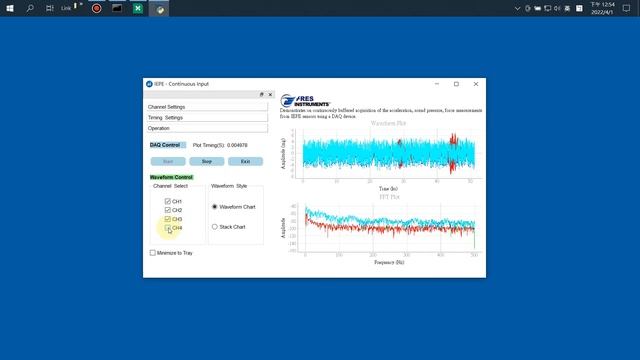640x360 pixels.
Task: Uncheck the CH1 channel checkbox
Action: (168, 201)
